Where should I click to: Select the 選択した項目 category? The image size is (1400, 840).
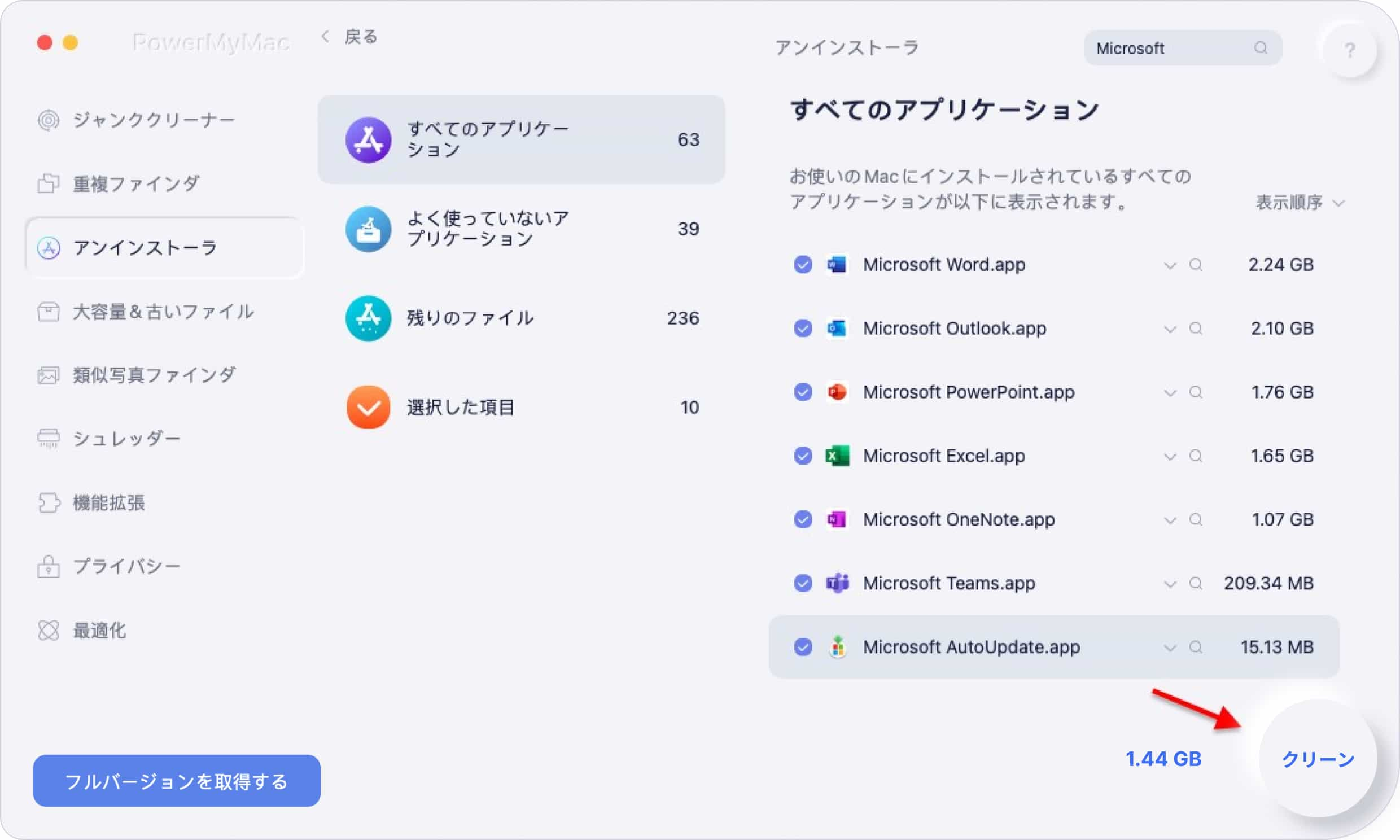(x=521, y=407)
